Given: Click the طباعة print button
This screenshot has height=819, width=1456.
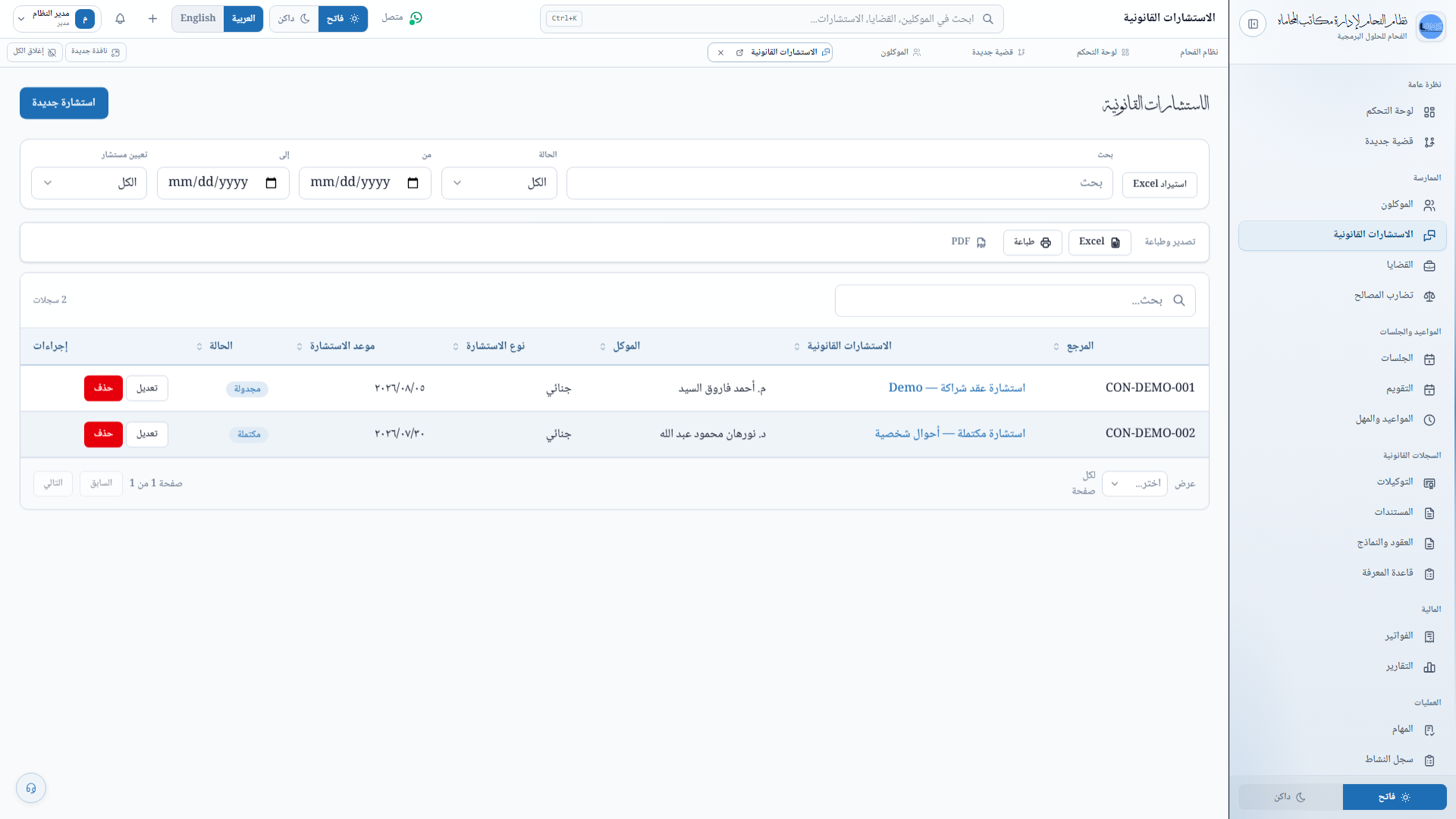Looking at the screenshot, I should (x=1032, y=242).
